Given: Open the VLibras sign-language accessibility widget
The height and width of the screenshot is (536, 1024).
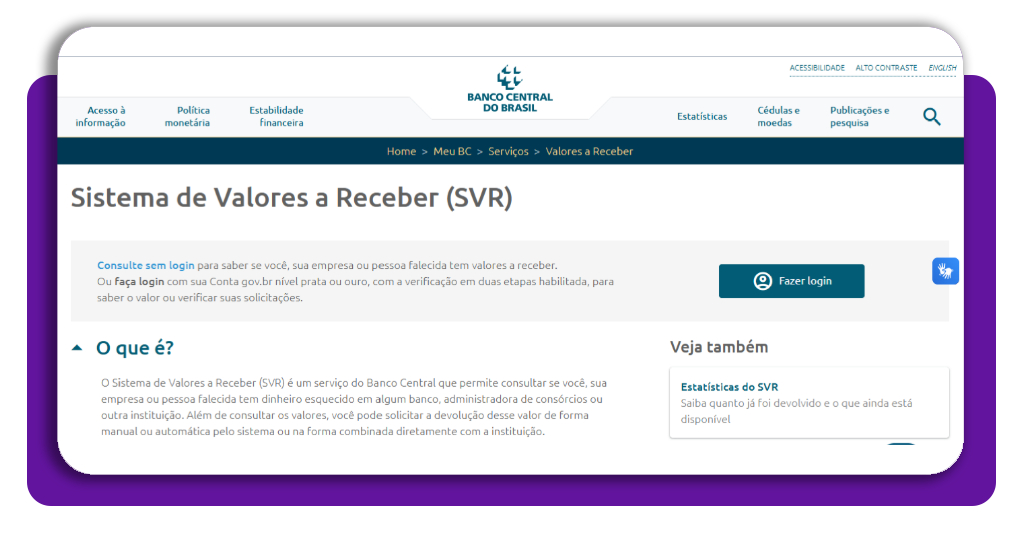Looking at the screenshot, I should 945,271.
